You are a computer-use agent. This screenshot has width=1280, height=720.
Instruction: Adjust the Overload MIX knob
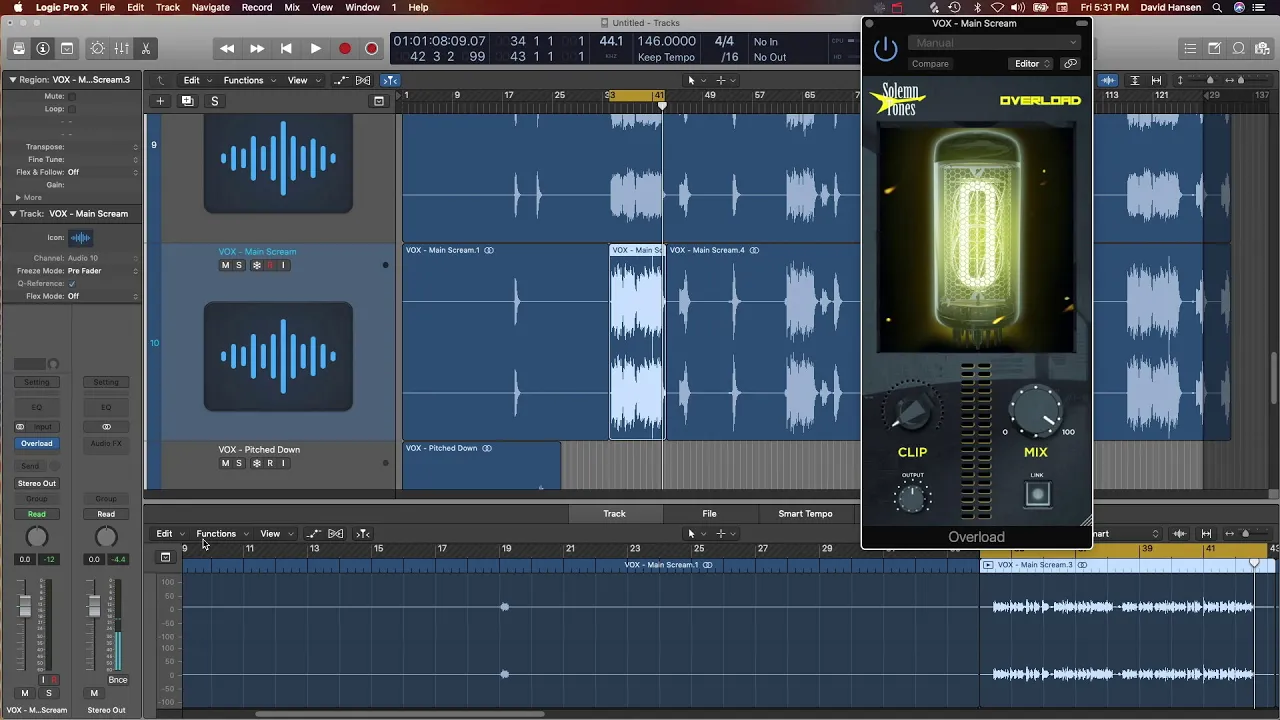(1036, 411)
